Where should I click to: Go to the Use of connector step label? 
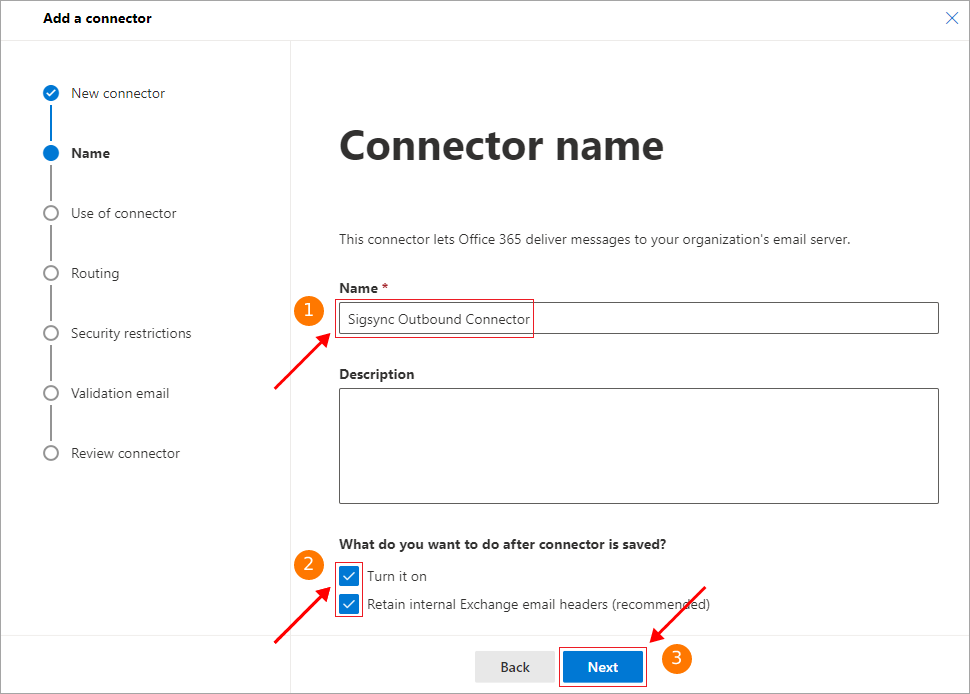pyautogui.click(x=123, y=213)
